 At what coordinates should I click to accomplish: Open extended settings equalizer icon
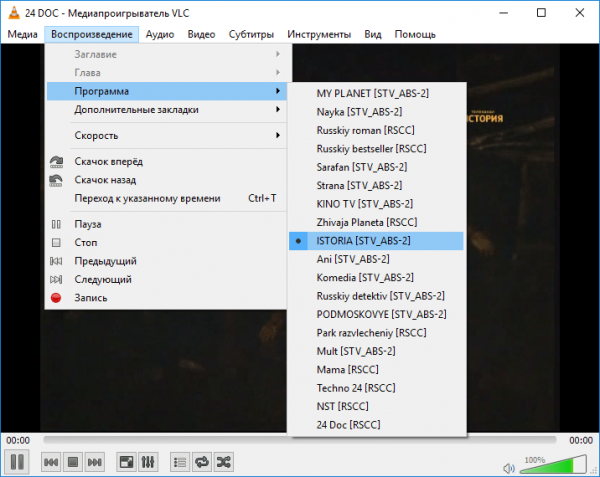(148, 462)
